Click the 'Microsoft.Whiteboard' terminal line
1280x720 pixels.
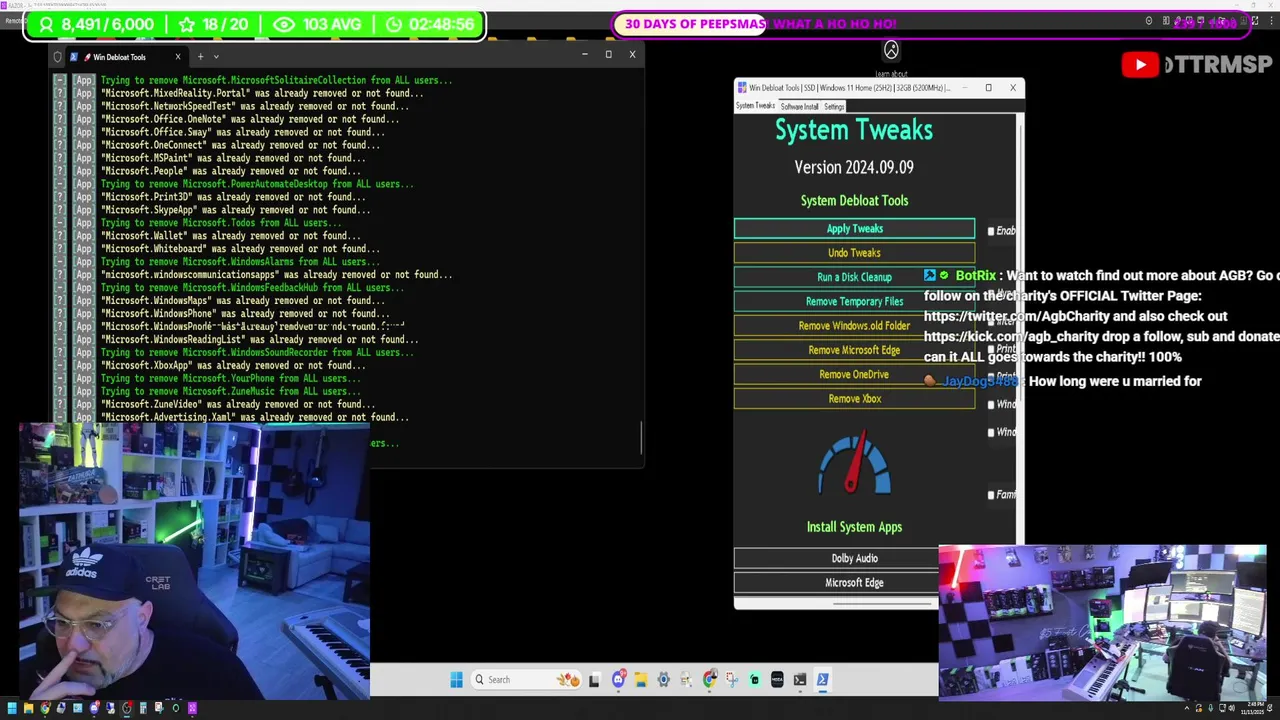(240, 249)
